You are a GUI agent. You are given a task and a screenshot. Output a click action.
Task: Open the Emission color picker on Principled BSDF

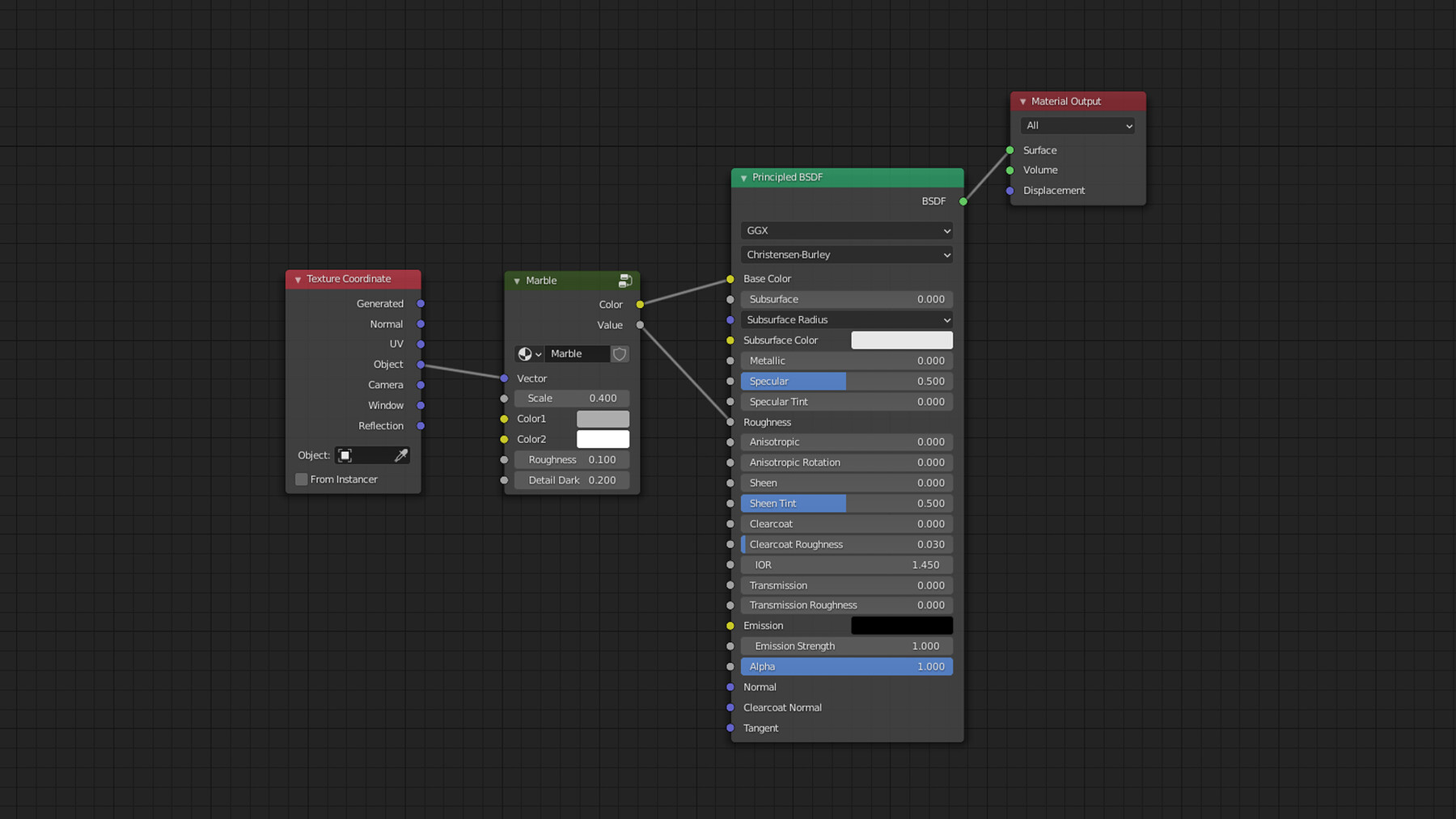pyautogui.click(x=901, y=625)
